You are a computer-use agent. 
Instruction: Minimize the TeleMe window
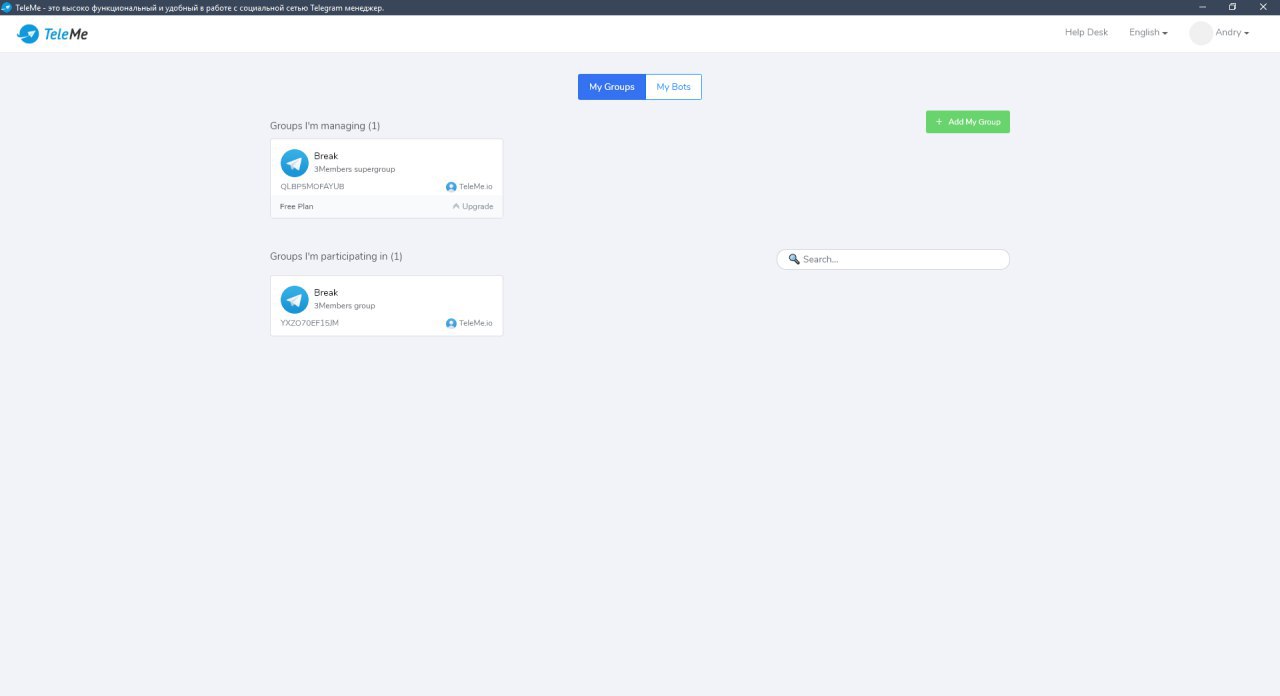[1201, 7]
